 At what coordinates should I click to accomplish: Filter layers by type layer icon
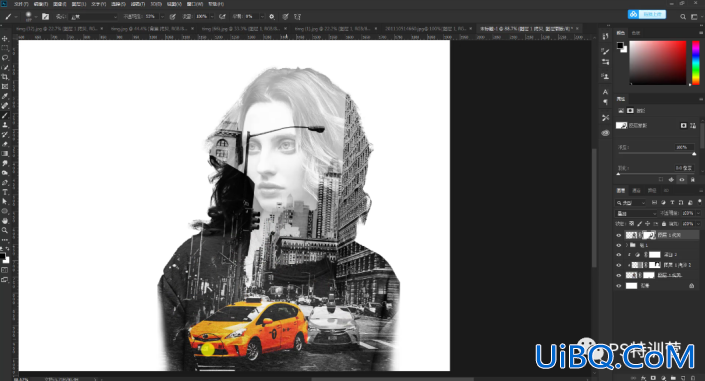672,202
